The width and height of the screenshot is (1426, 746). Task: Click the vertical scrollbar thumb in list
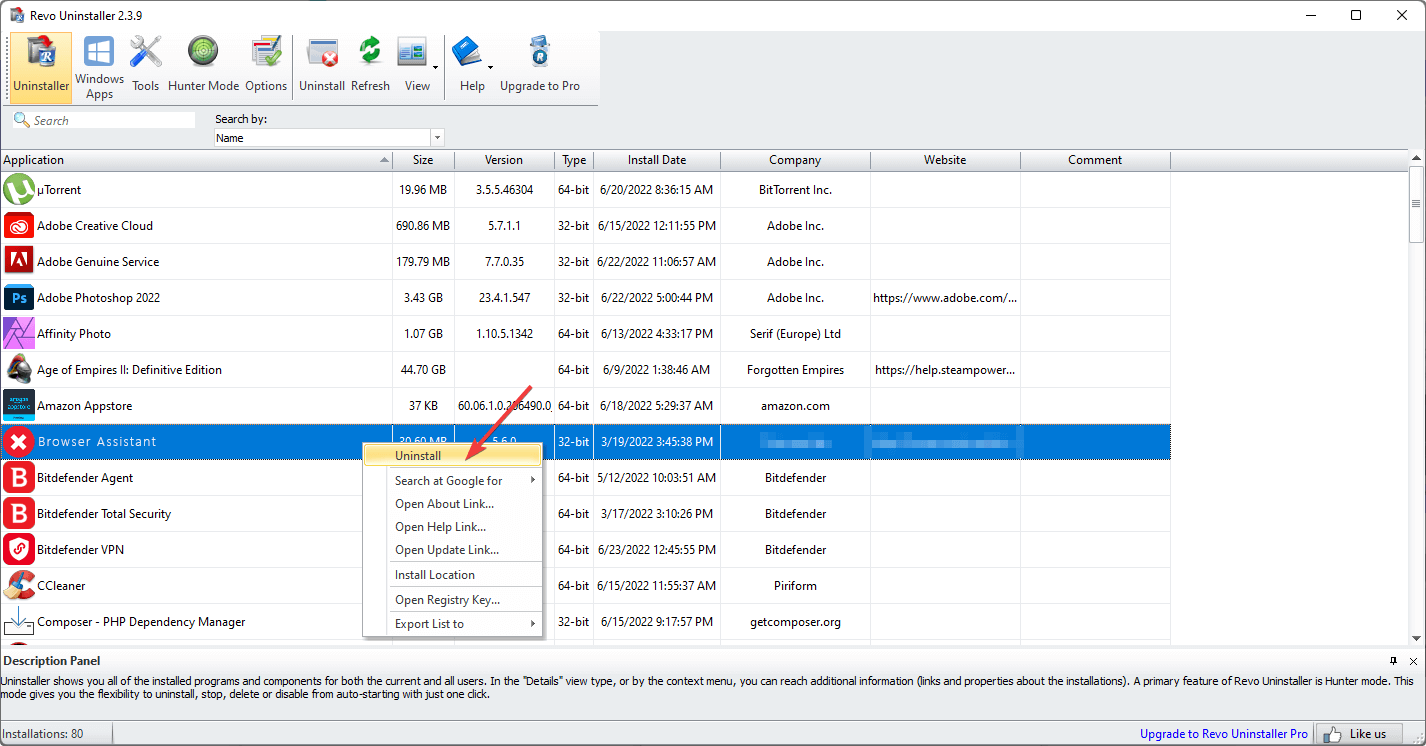1416,204
